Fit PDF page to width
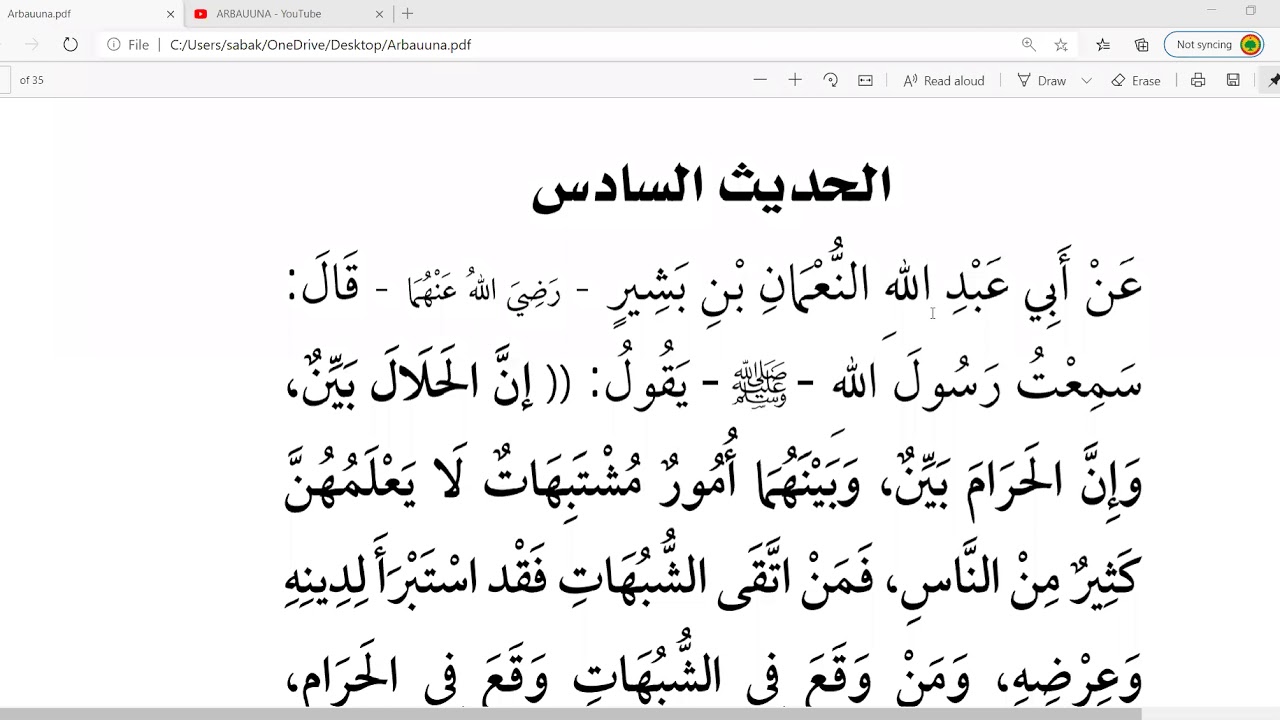The width and height of the screenshot is (1280, 720). [x=865, y=80]
